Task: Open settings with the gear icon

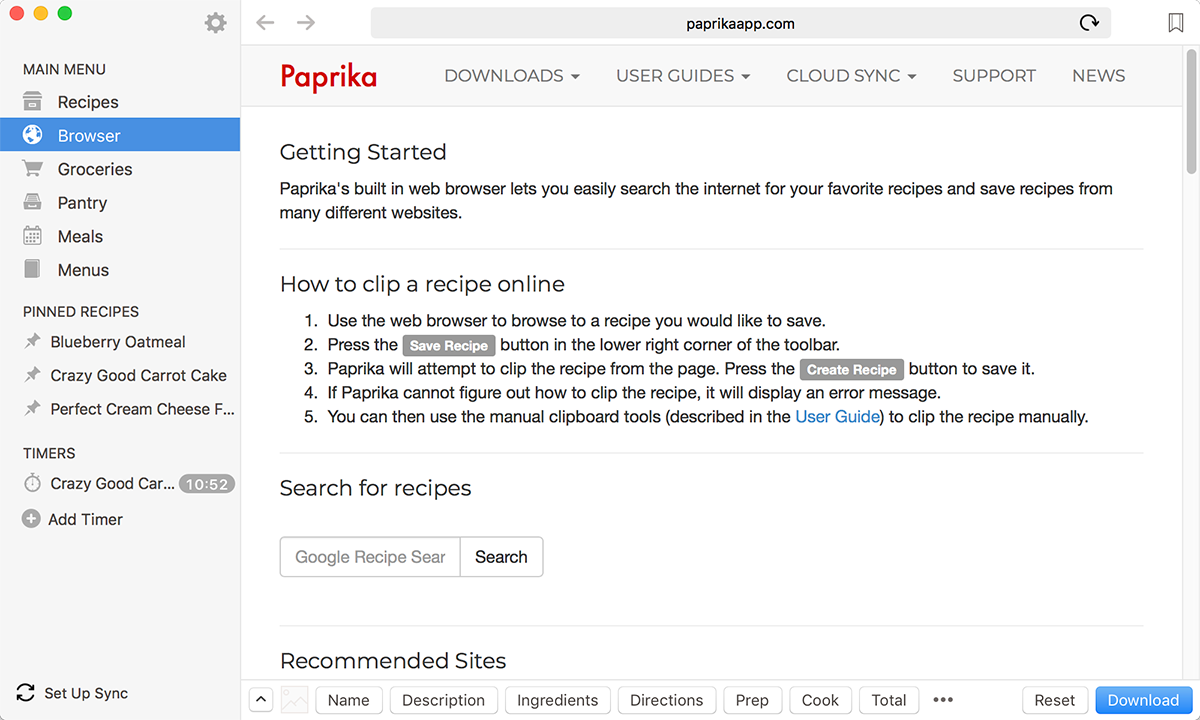Action: [x=215, y=22]
